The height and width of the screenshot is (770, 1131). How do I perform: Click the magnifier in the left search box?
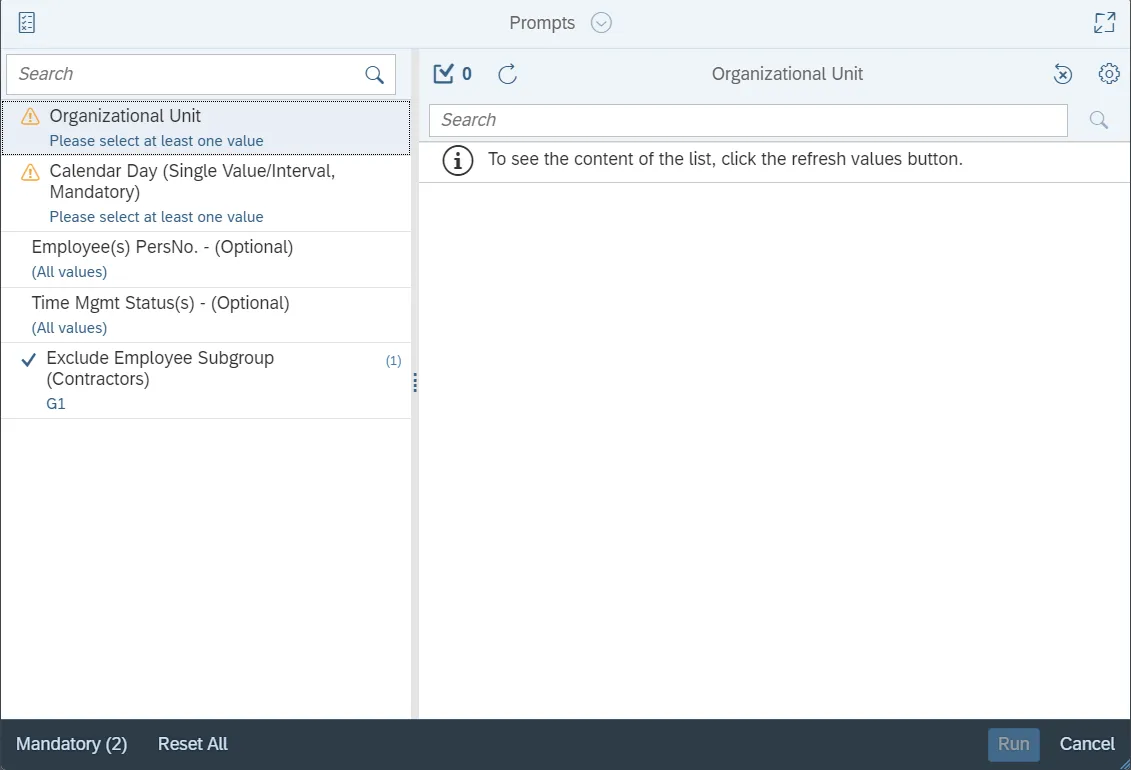pos(375,75)
